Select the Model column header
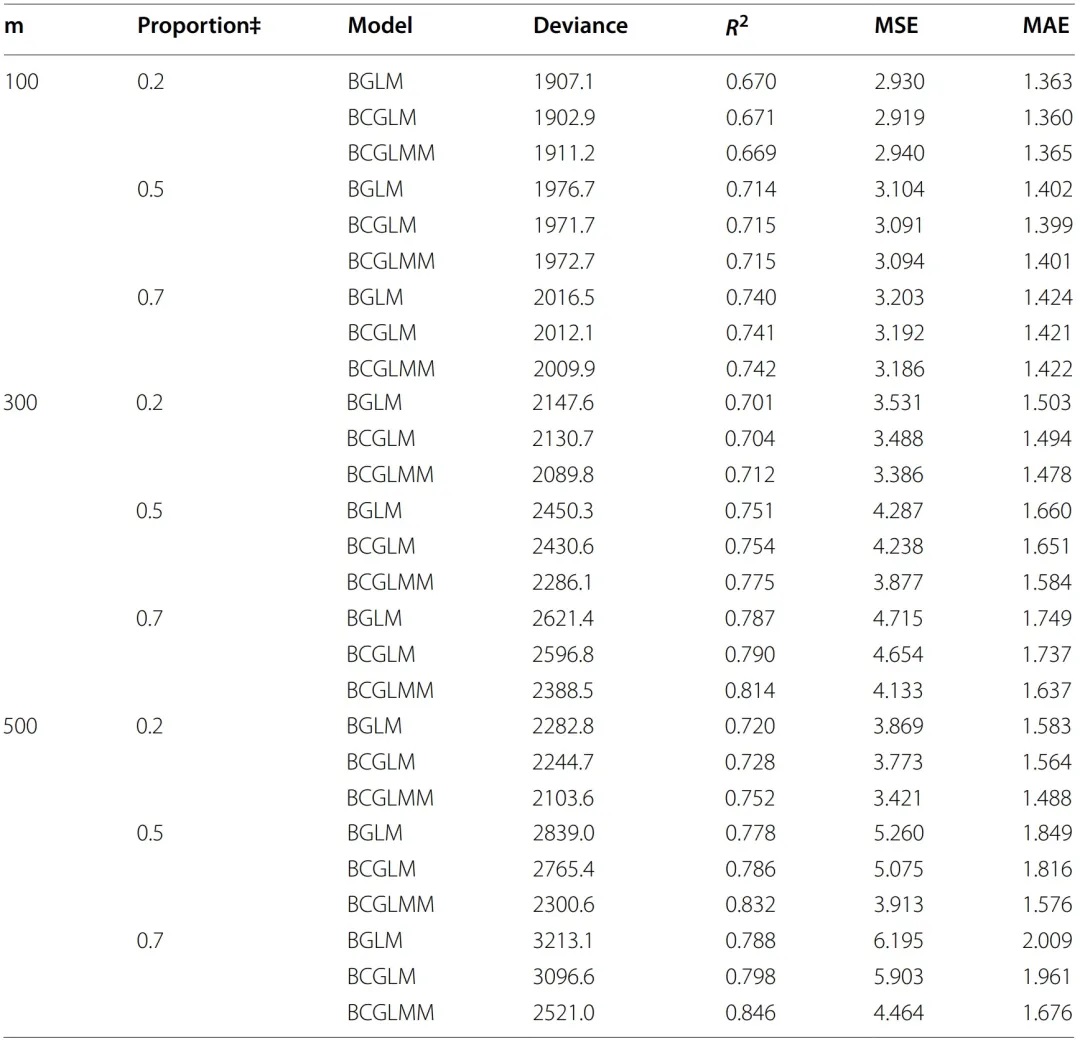 (x=380, y=25)
